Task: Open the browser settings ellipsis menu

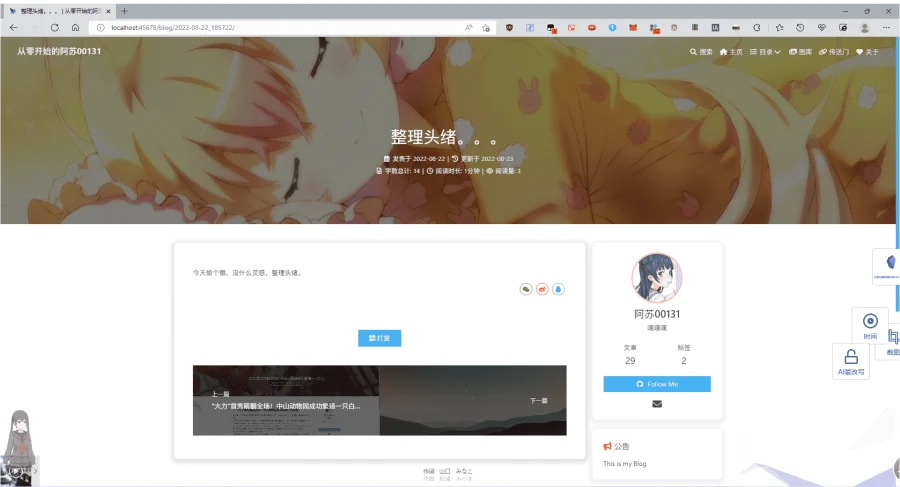Action: pyautogui.click(x=886, y=28)
